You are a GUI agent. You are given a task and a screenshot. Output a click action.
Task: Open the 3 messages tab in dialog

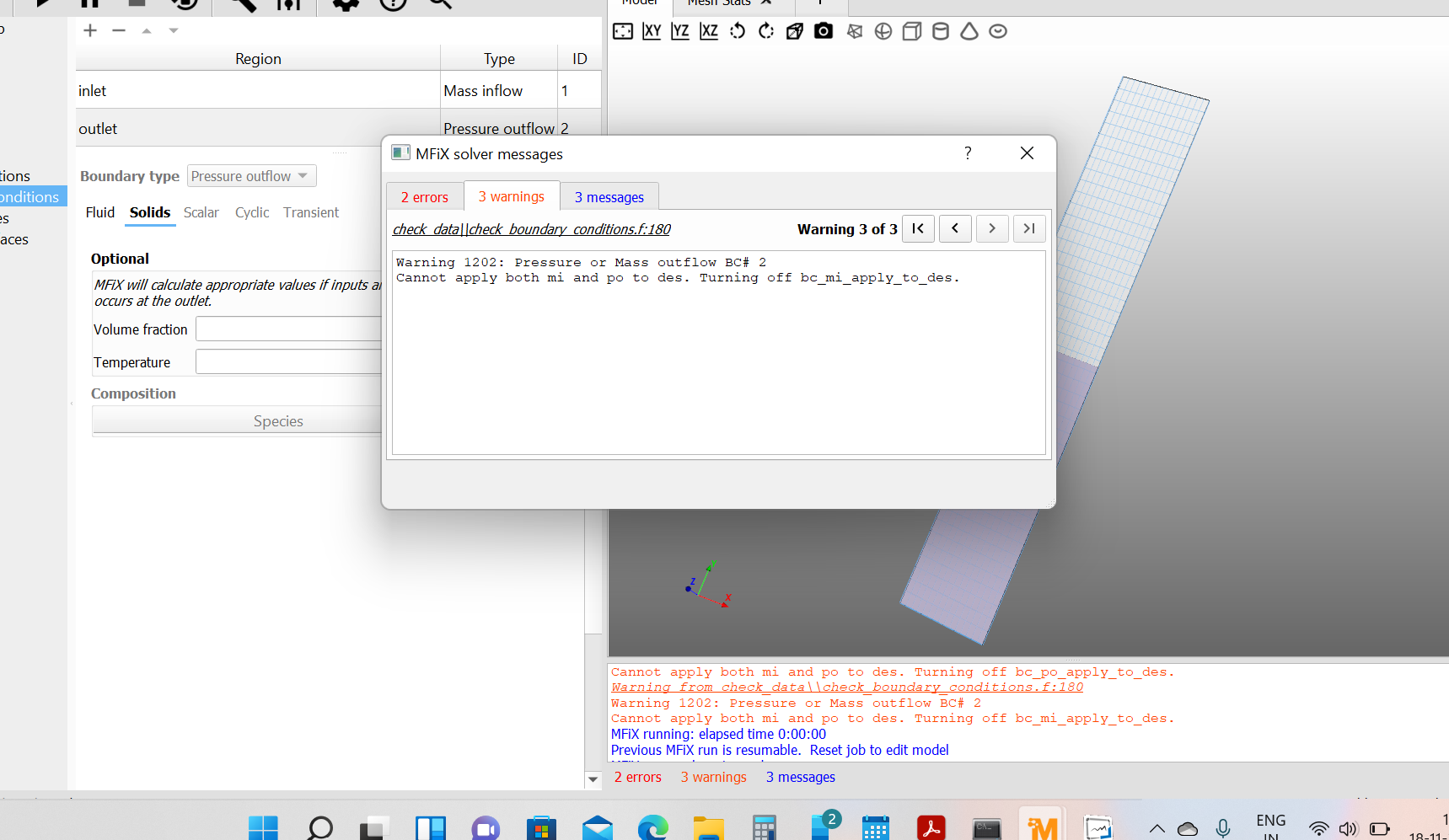click(x=609, y=197)
